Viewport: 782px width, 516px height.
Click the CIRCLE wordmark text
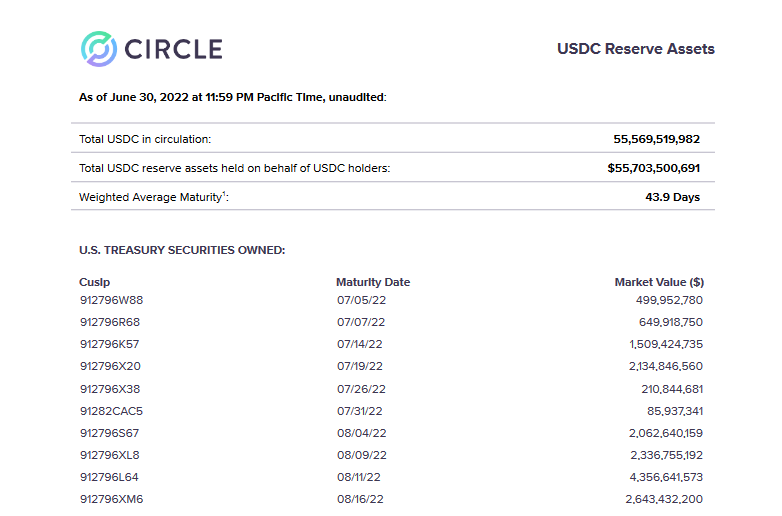tap(174, 49)
